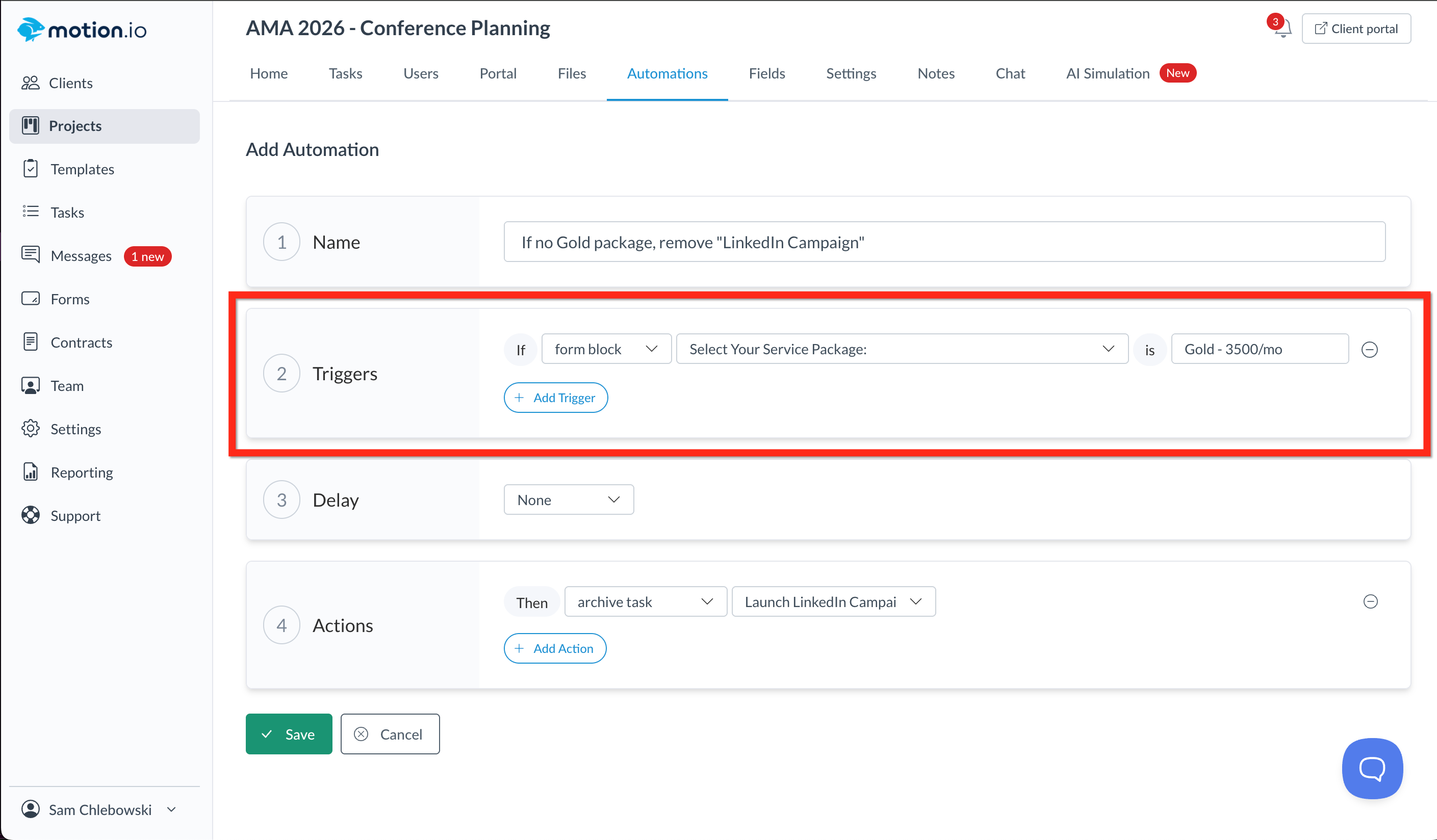Screen dimensions: 1437x840
Task: Open Templates from the sidebar
Action: 82,169
